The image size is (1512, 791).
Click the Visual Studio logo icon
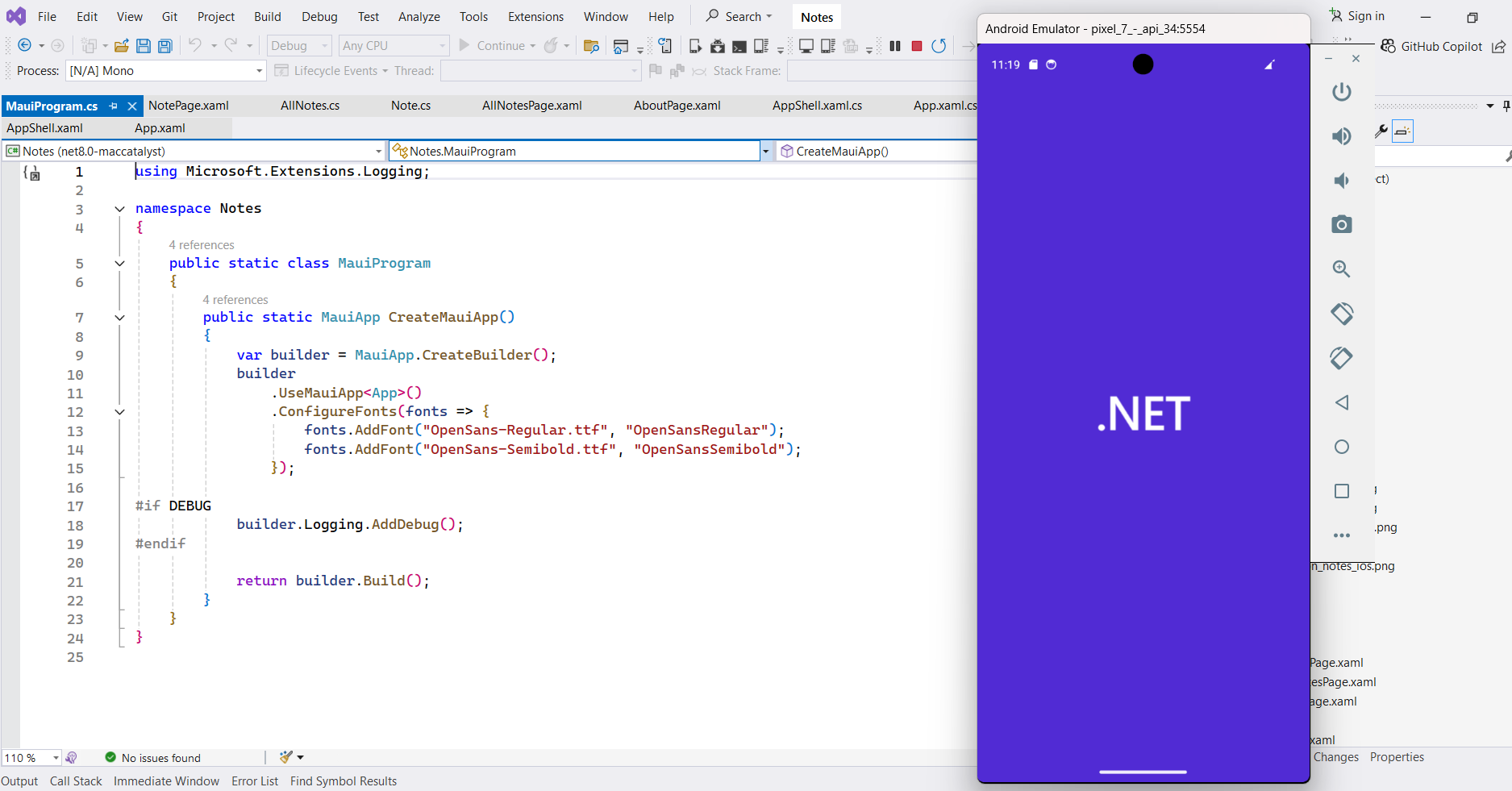tap(16, 16)
